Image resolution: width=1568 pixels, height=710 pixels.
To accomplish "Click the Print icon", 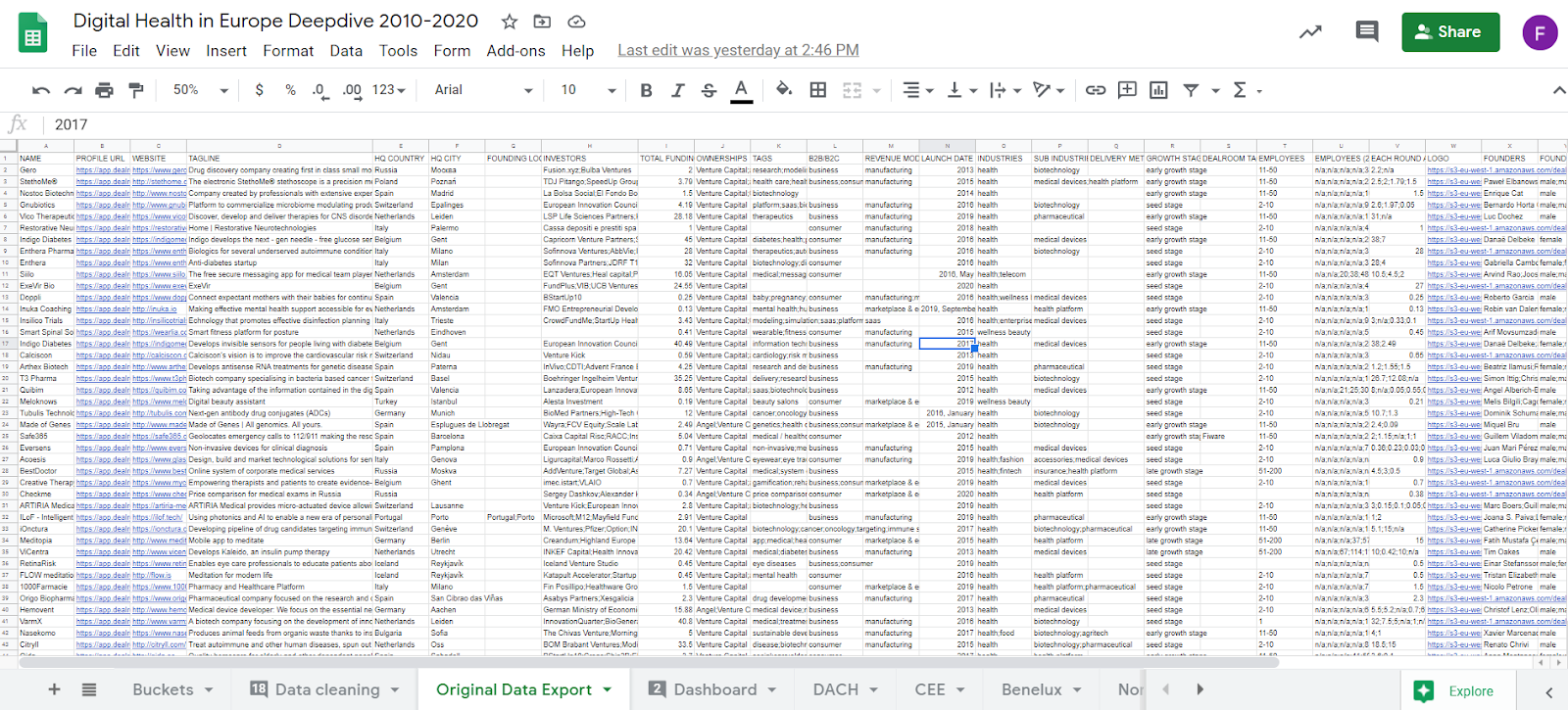I will click(x=104, y=90).
